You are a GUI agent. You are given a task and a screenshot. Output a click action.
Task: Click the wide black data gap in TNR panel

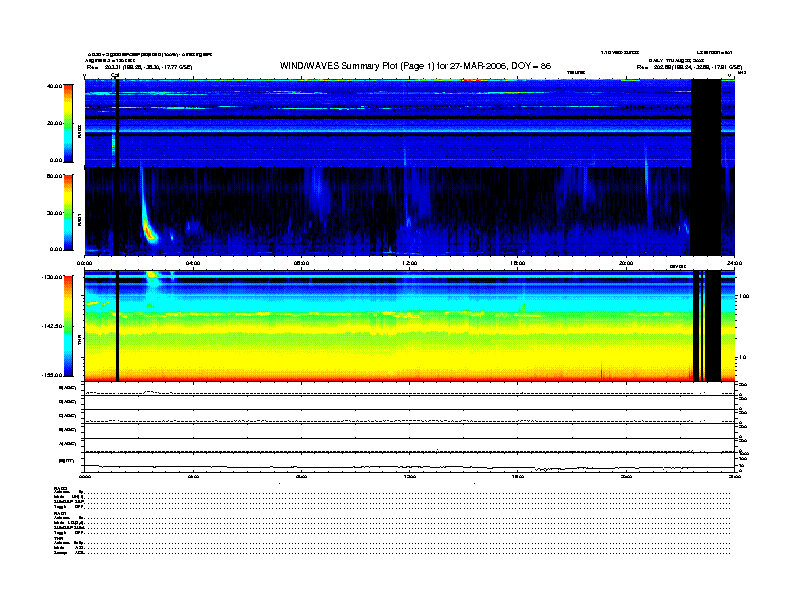[x=713, y=326]
